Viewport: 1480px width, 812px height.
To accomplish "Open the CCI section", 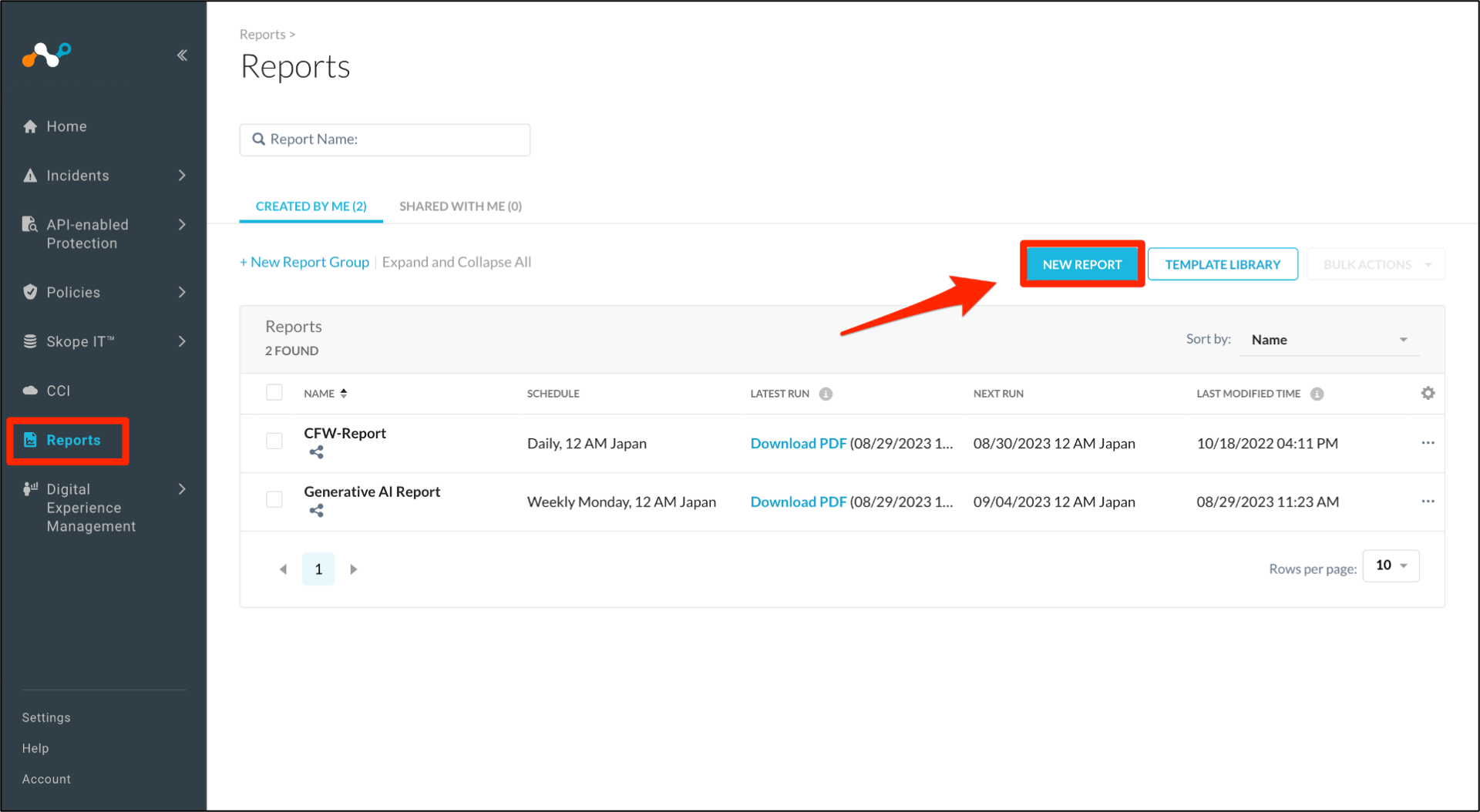I will [58, 391].
